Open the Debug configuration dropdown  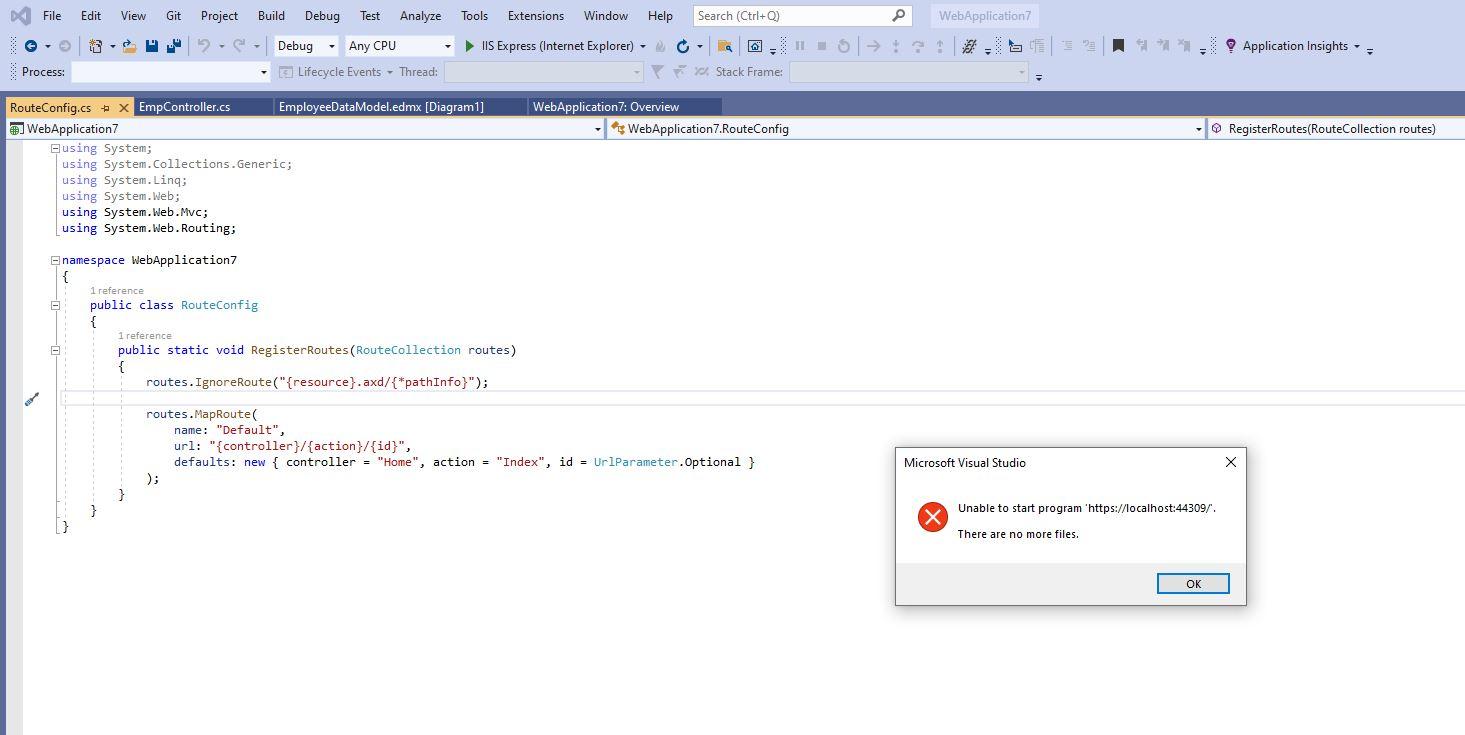[x=331, y=46]
